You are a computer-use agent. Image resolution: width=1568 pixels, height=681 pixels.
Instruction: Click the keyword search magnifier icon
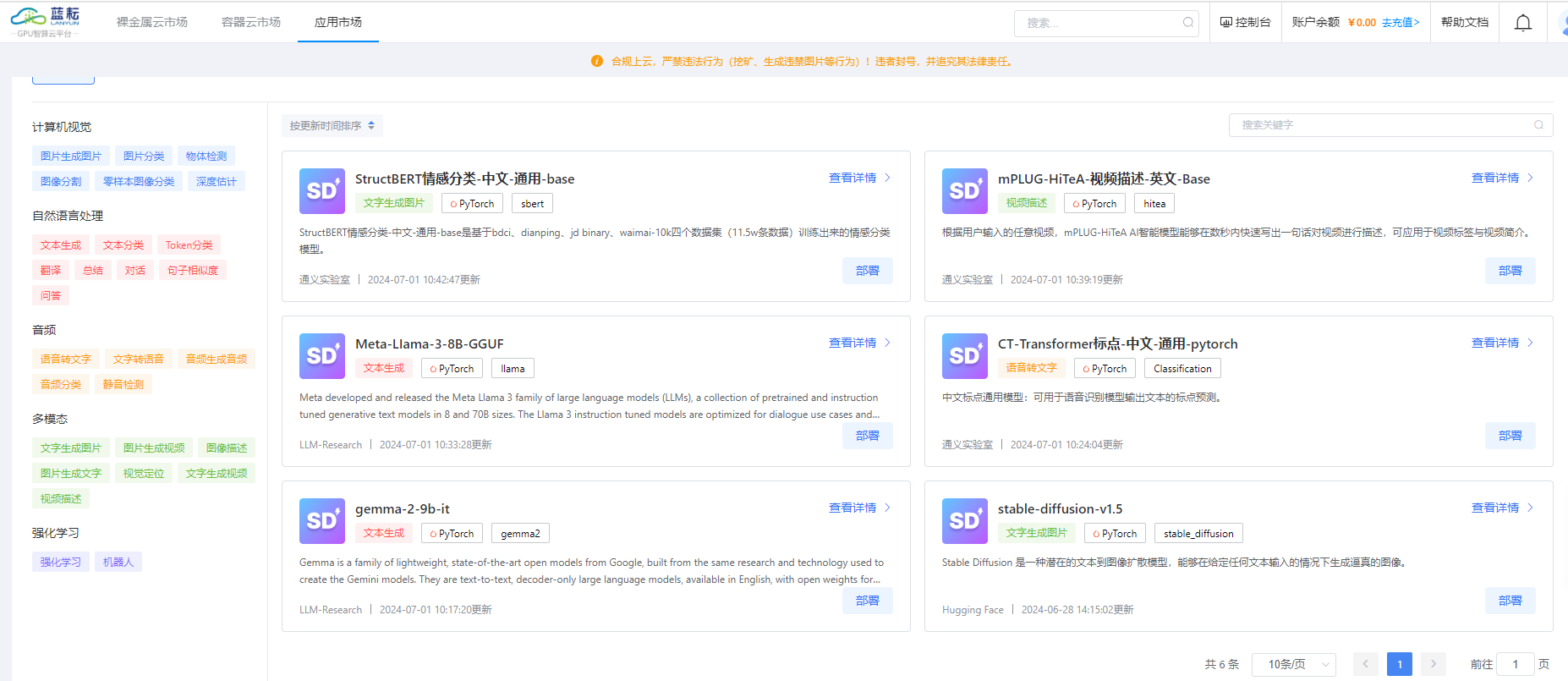point(1539,125)
